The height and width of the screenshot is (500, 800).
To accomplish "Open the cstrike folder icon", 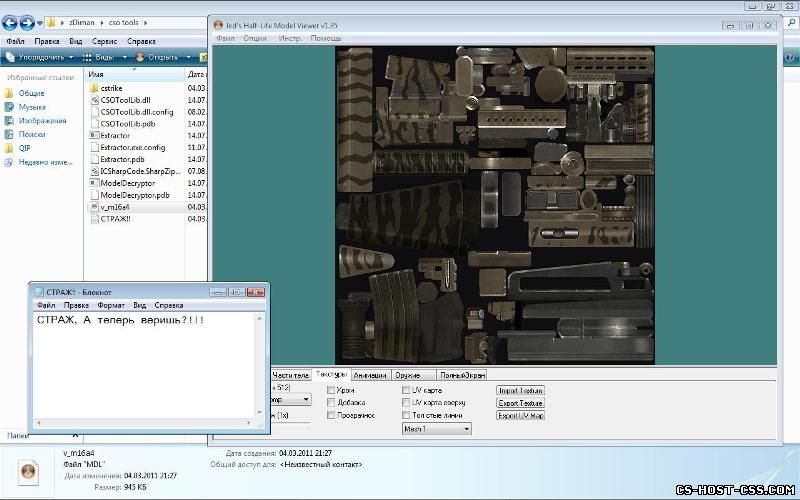I will [x=94, y=88].
